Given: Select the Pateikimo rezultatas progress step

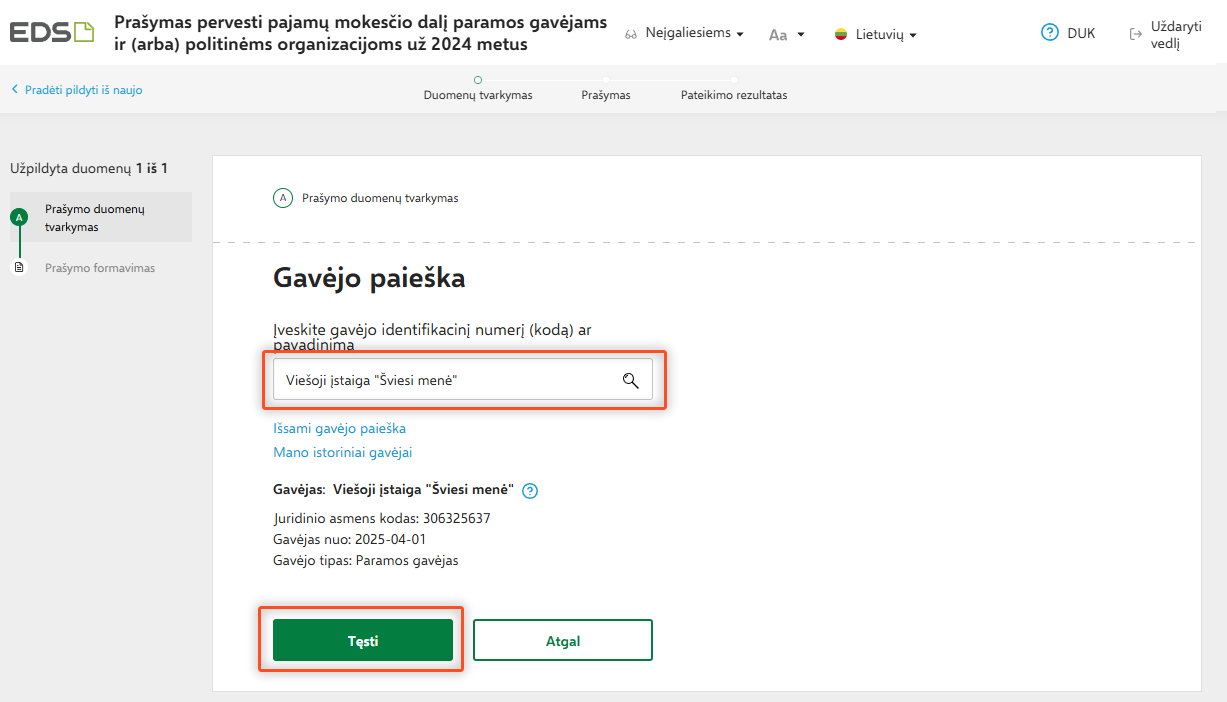Looking at the screenshot, I should [734, 95].
